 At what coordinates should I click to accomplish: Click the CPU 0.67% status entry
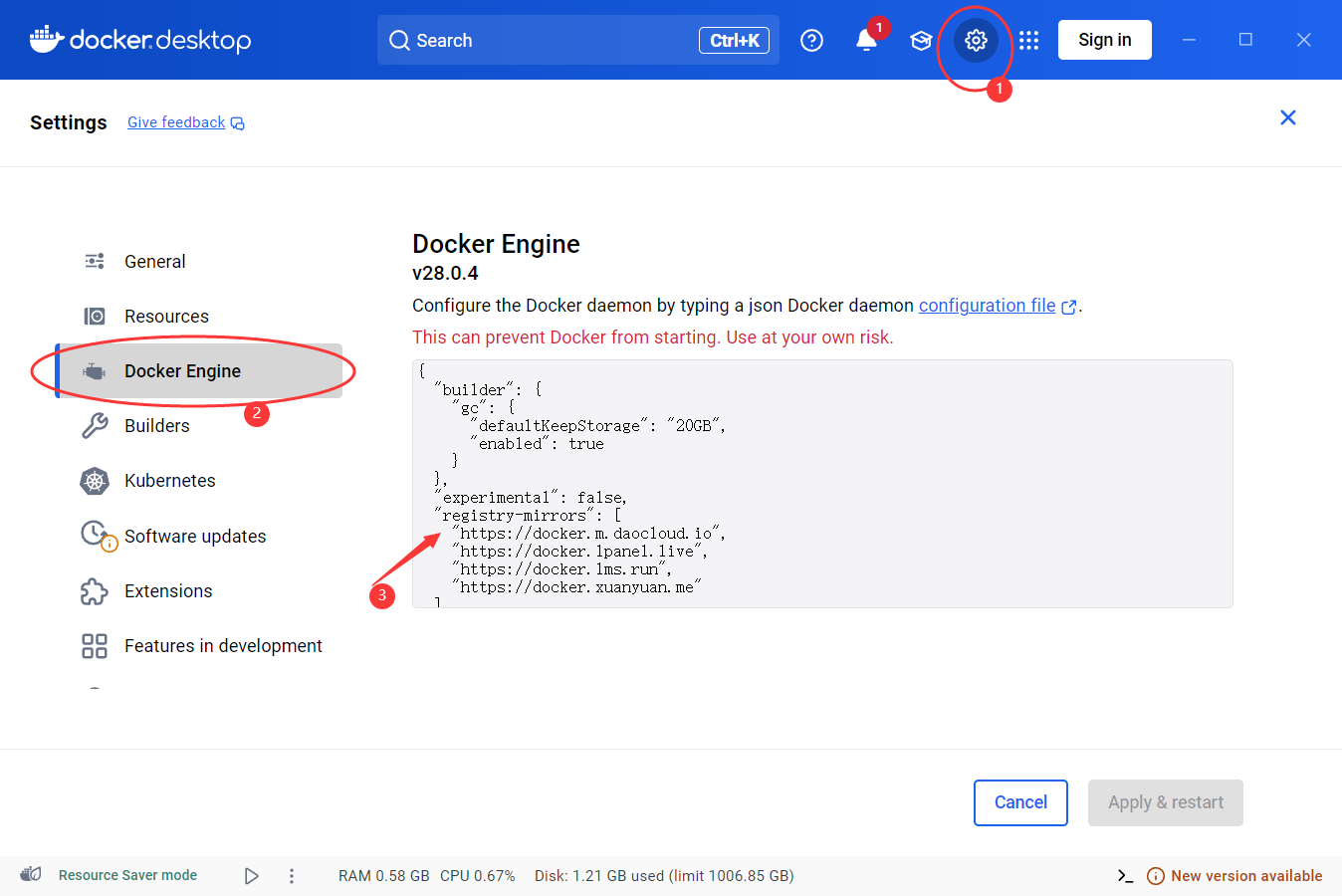478,876
